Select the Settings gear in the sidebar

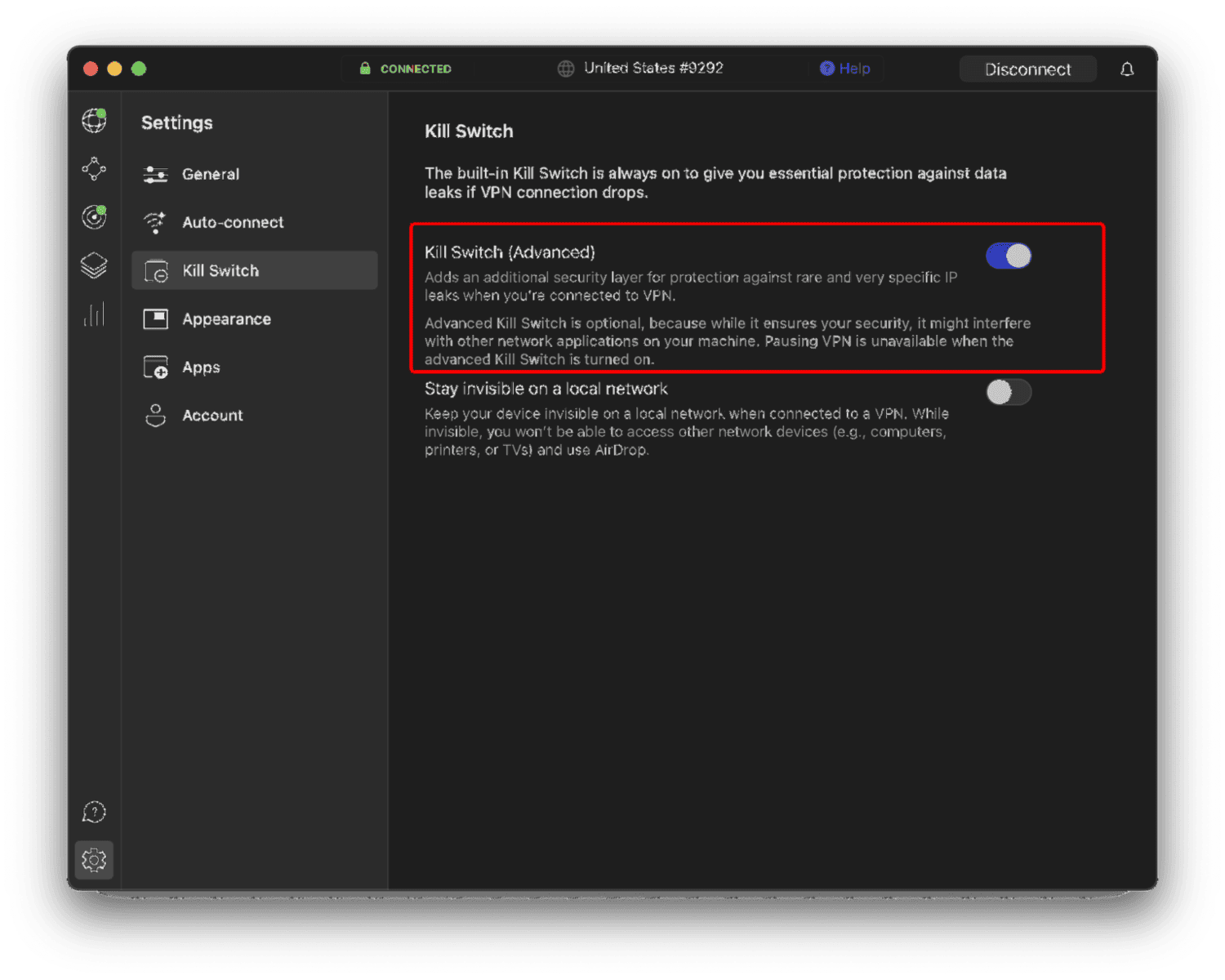click(94, 859)
